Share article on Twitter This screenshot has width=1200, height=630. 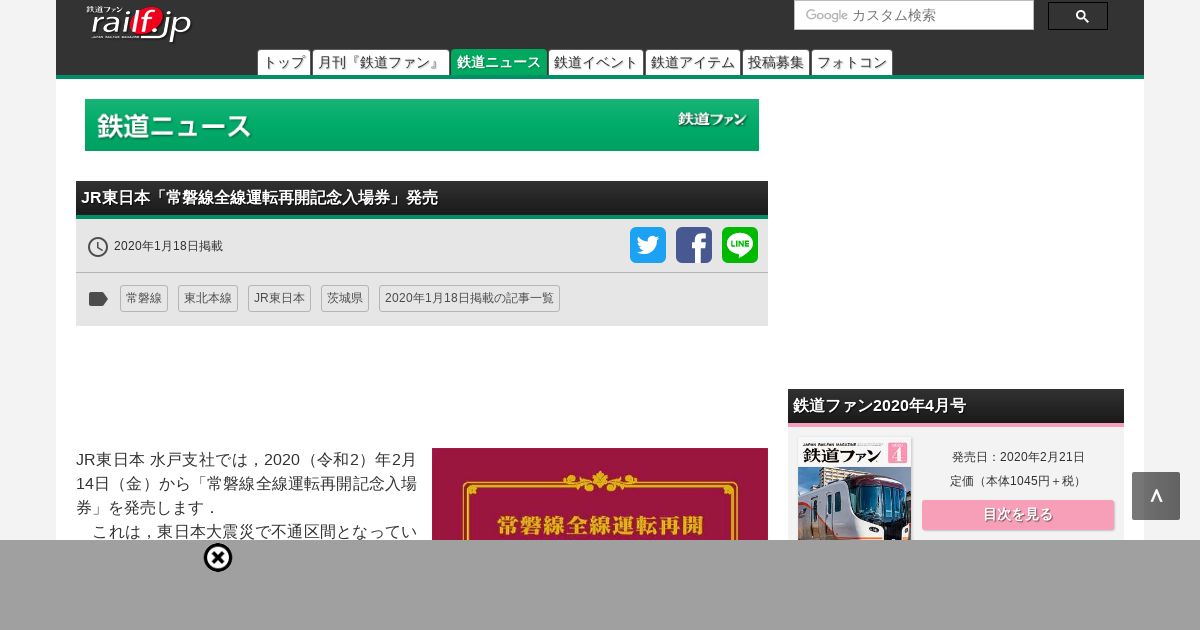[648, 245]
